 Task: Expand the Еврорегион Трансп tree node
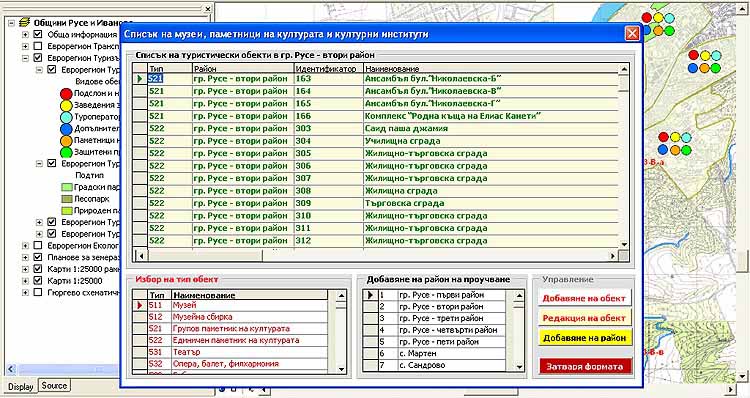pos(25,46)
